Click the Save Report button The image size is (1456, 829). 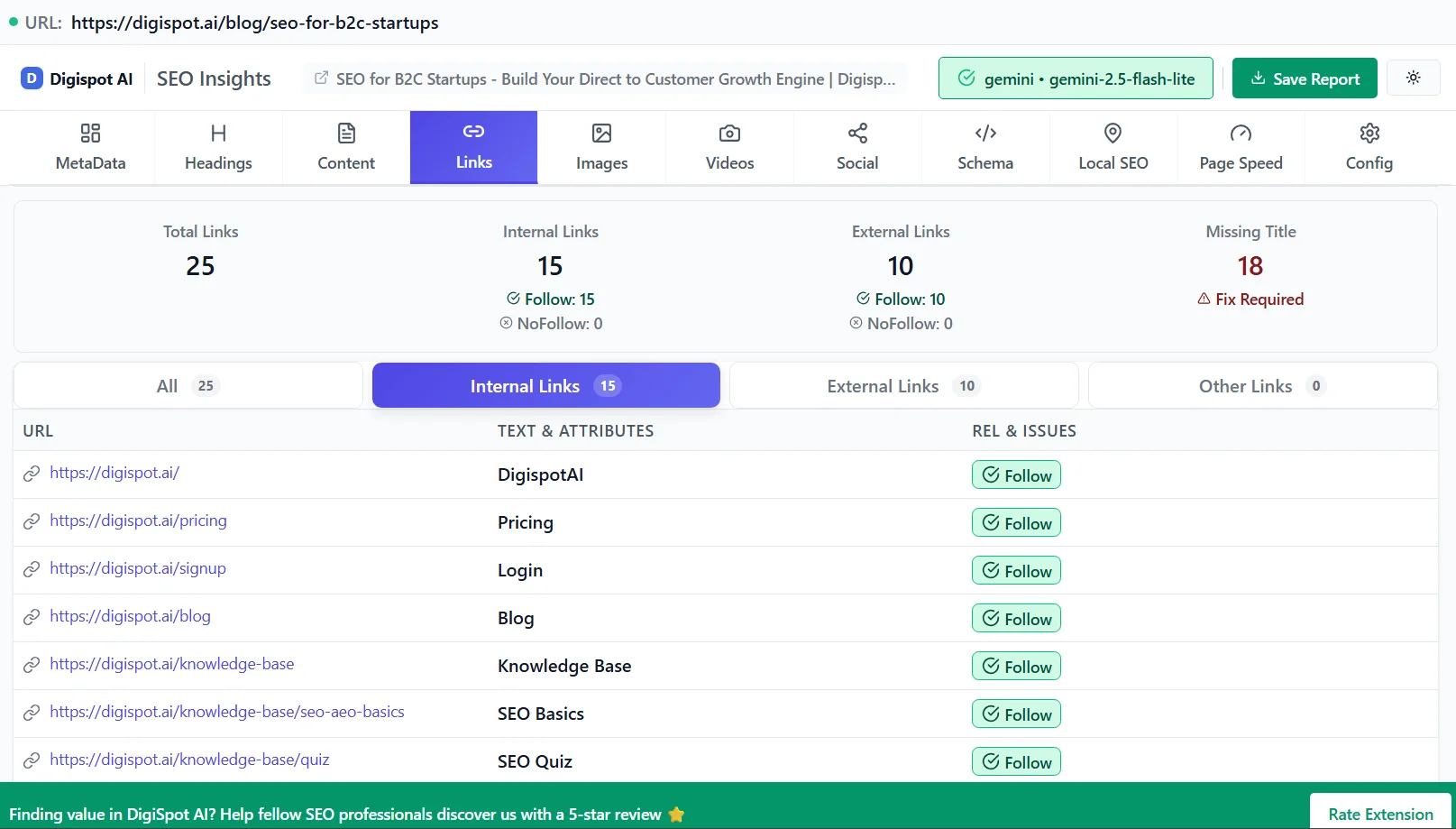1305,78
